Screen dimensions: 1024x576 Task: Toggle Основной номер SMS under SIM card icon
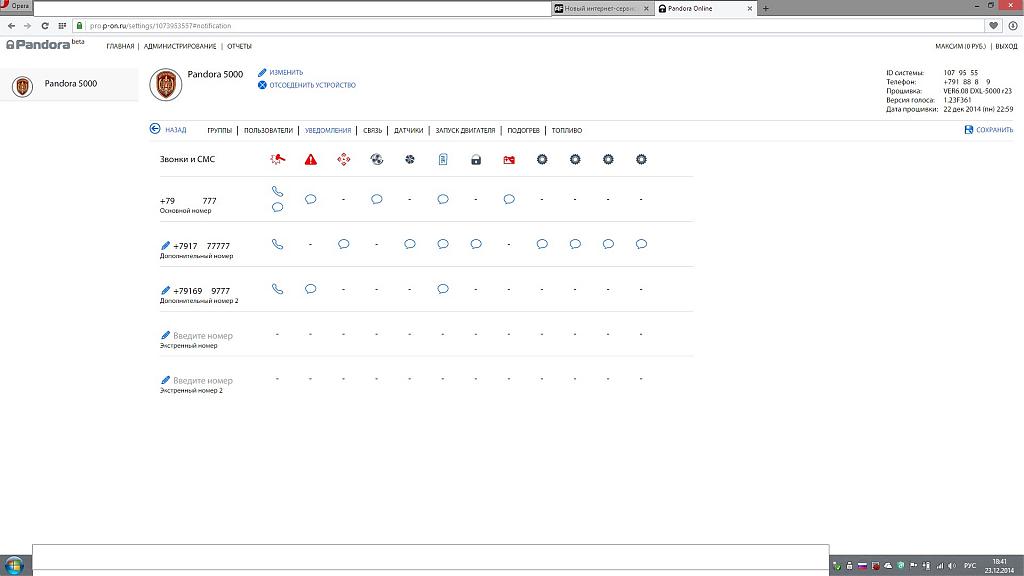pyautogui.click(x=443, y=199)
